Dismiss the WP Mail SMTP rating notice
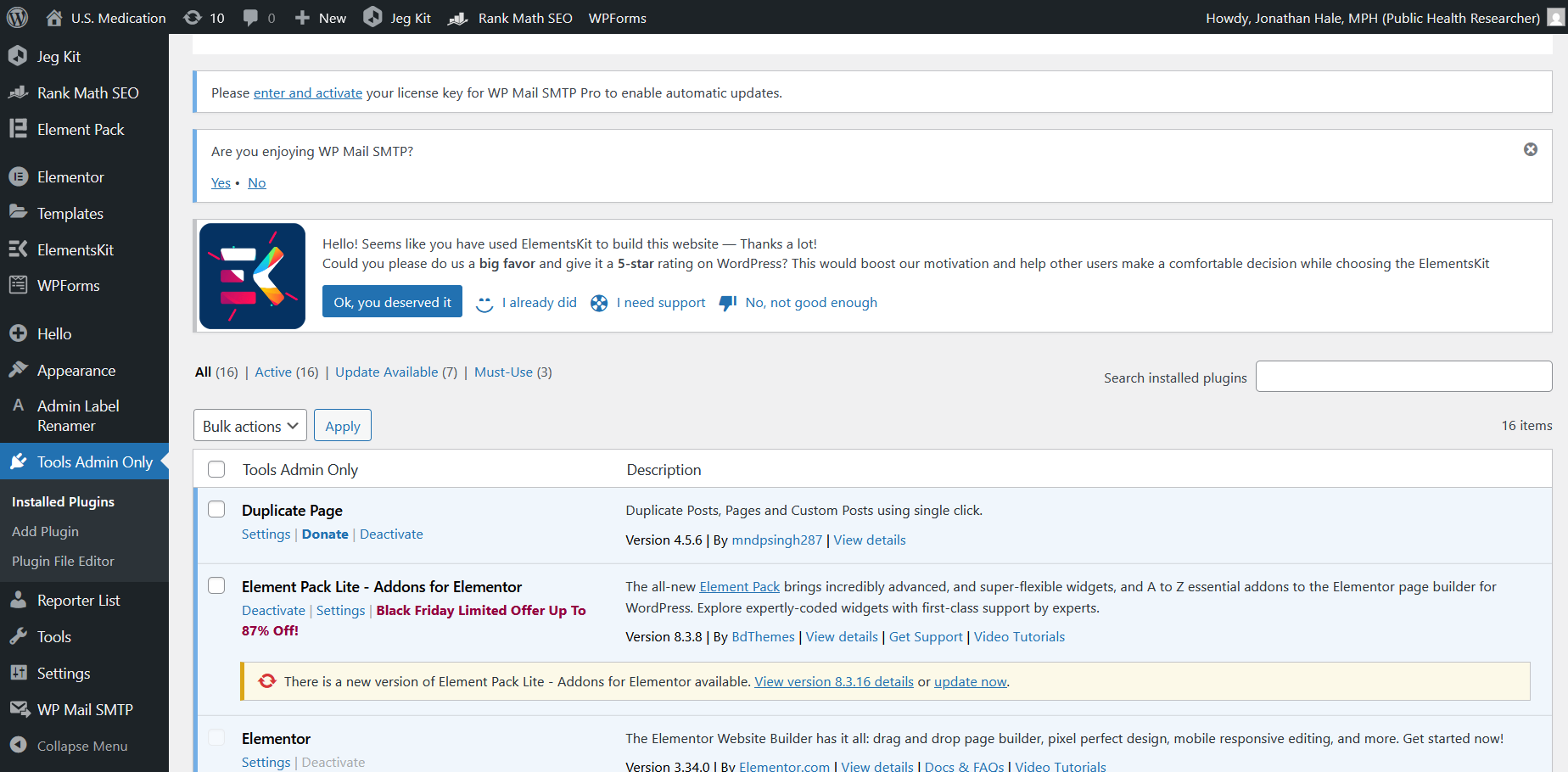Viewport: 1568px width, 772px height. [x=1530, y=149]
